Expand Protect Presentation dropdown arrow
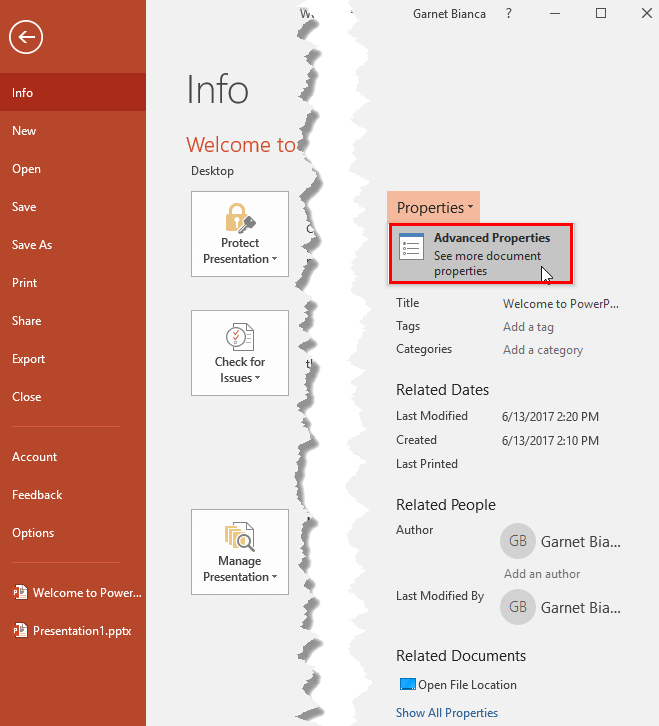 click(x=275, y=259)
